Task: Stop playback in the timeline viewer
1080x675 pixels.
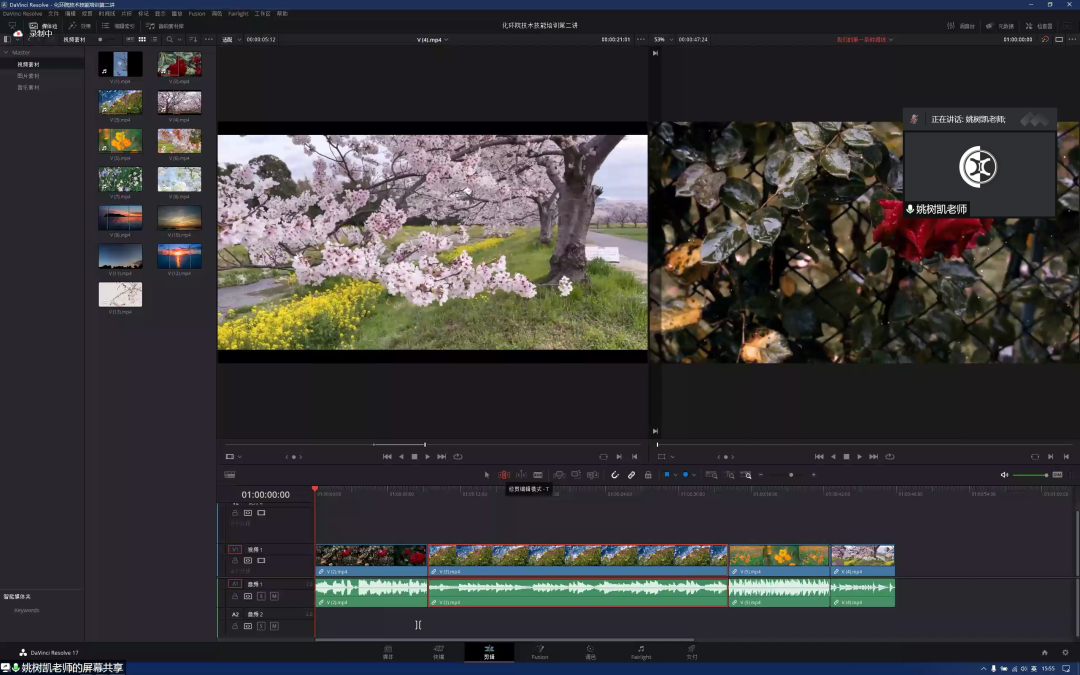Action: point(846,457)
